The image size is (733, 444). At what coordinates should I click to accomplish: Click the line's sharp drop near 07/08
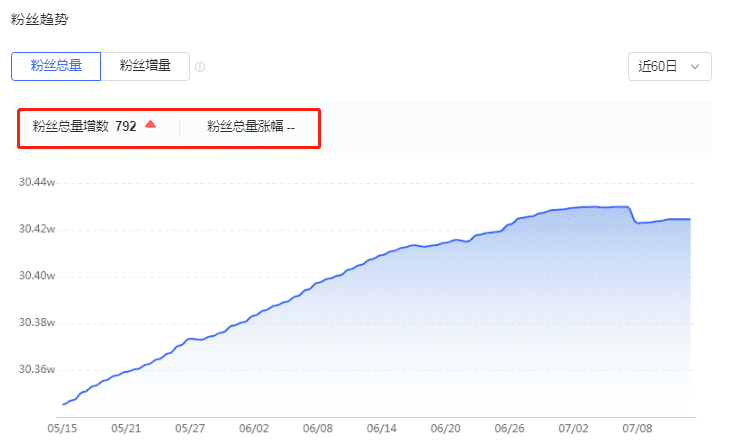[632, 215]
